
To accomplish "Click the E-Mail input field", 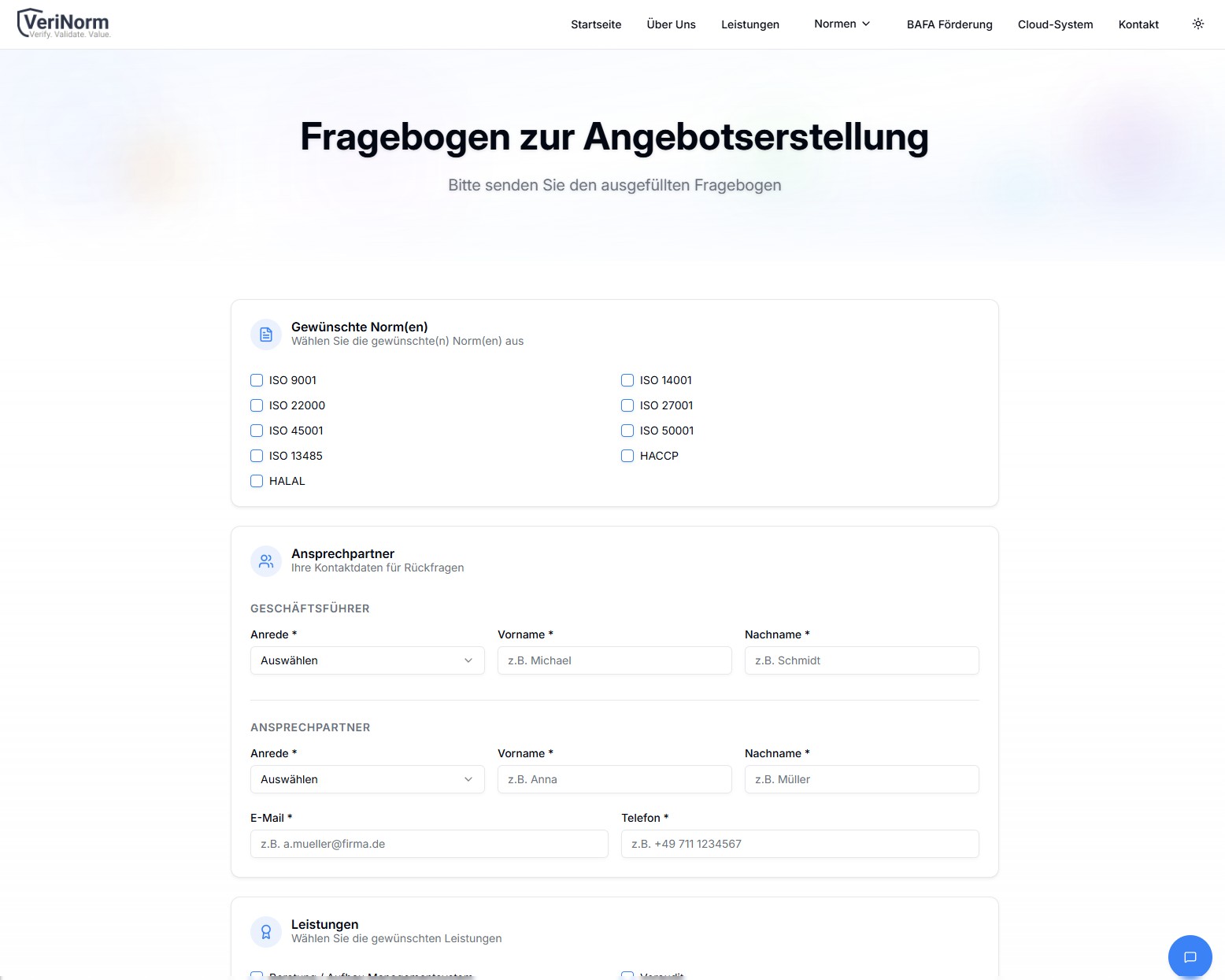I will pyautogui.click(x=428, y=844).
